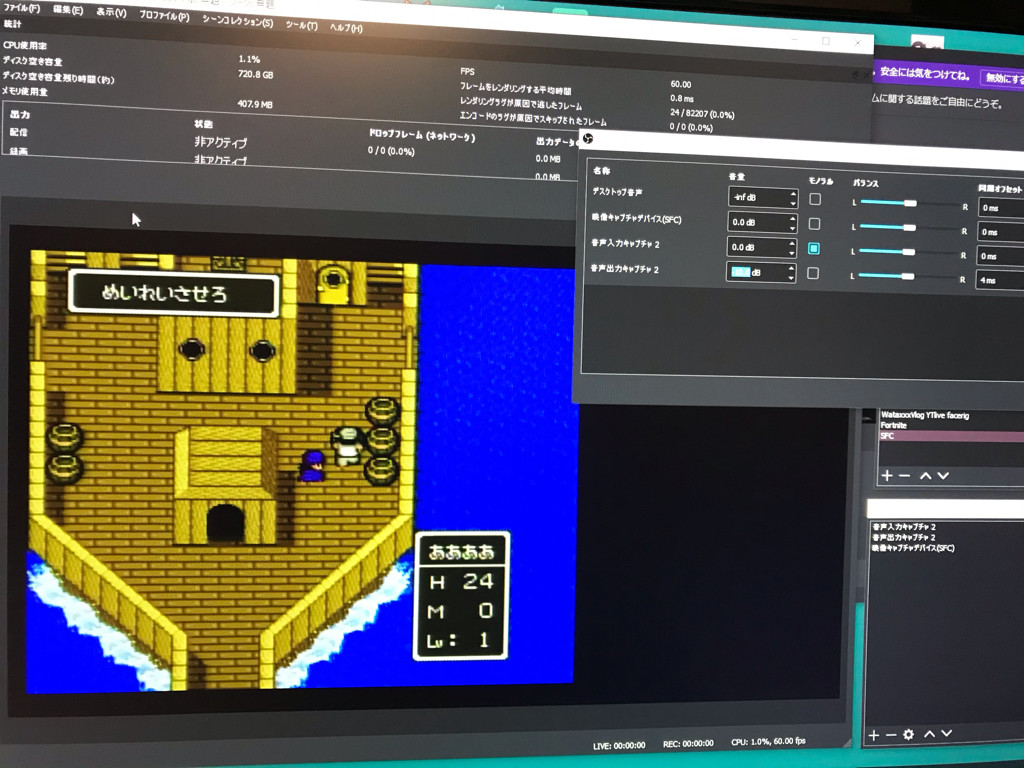Click the 音声出力キャプチャ 2 volume field
1024x768 pixels.
[756, 272]
